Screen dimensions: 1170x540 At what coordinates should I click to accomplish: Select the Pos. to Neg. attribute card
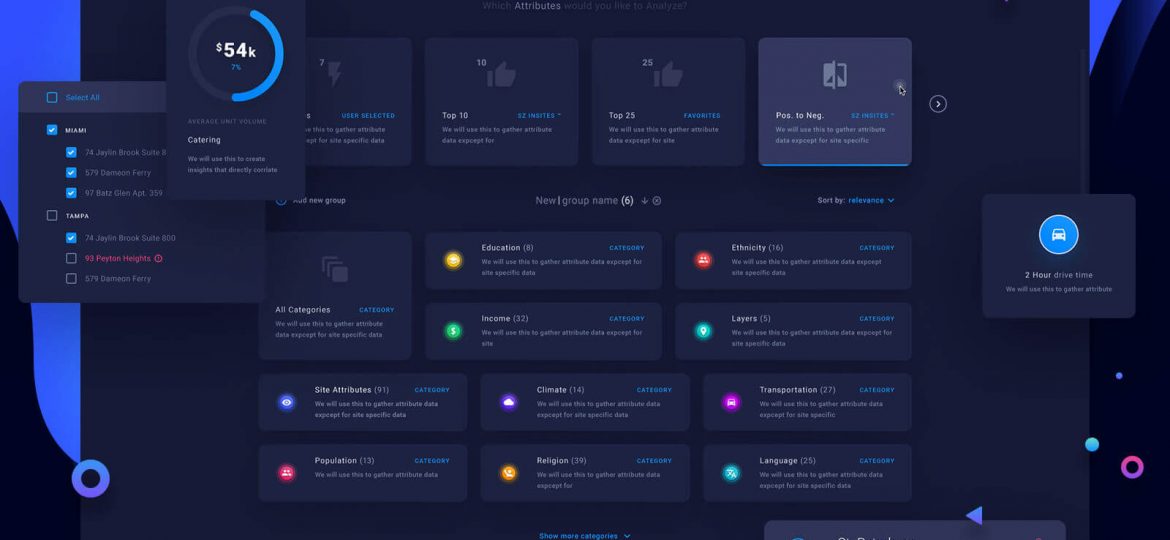click(834, 100)
